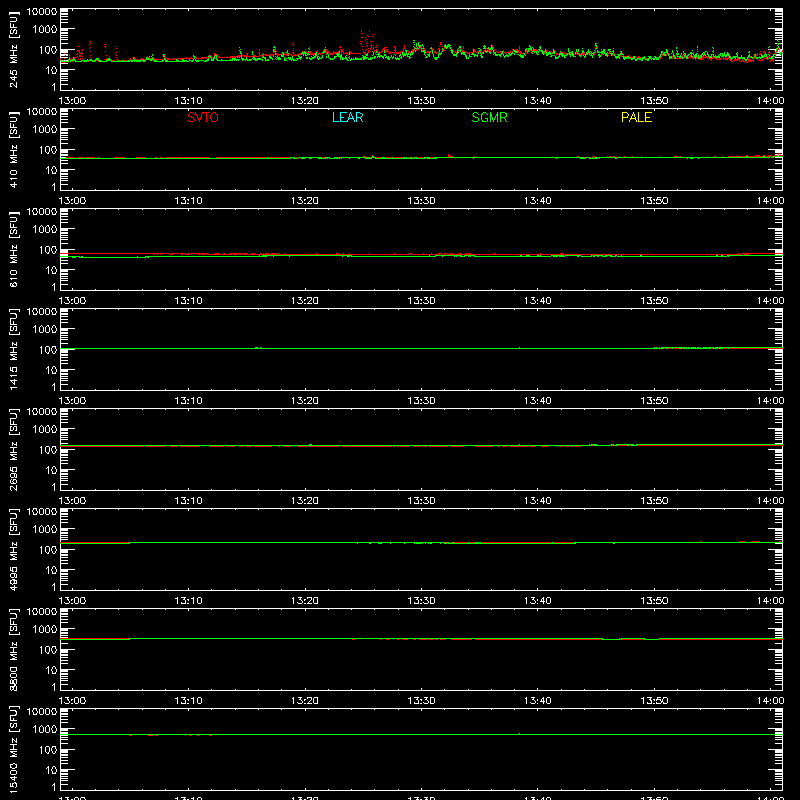Click 13:00 tick label under 2695 MHz plot

(72, 501)
